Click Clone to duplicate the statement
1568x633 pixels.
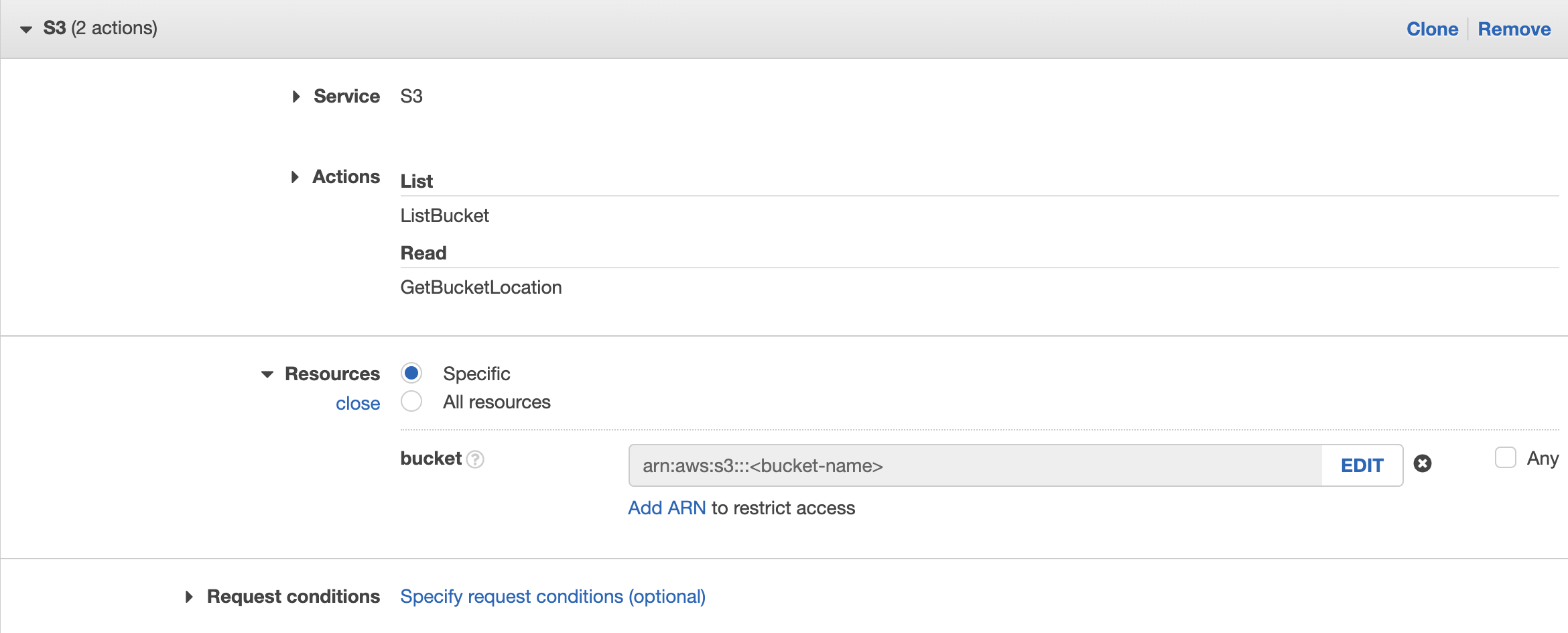1432,29
